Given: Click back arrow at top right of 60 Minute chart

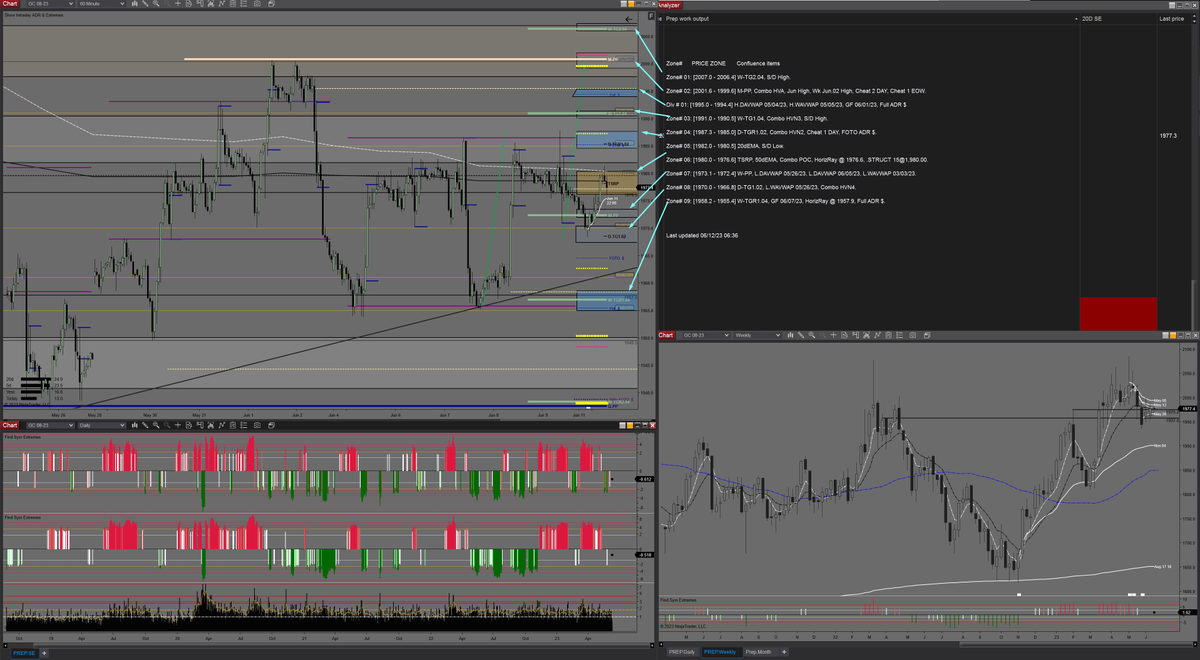Looking at the screenshot, I should [629, 19].
